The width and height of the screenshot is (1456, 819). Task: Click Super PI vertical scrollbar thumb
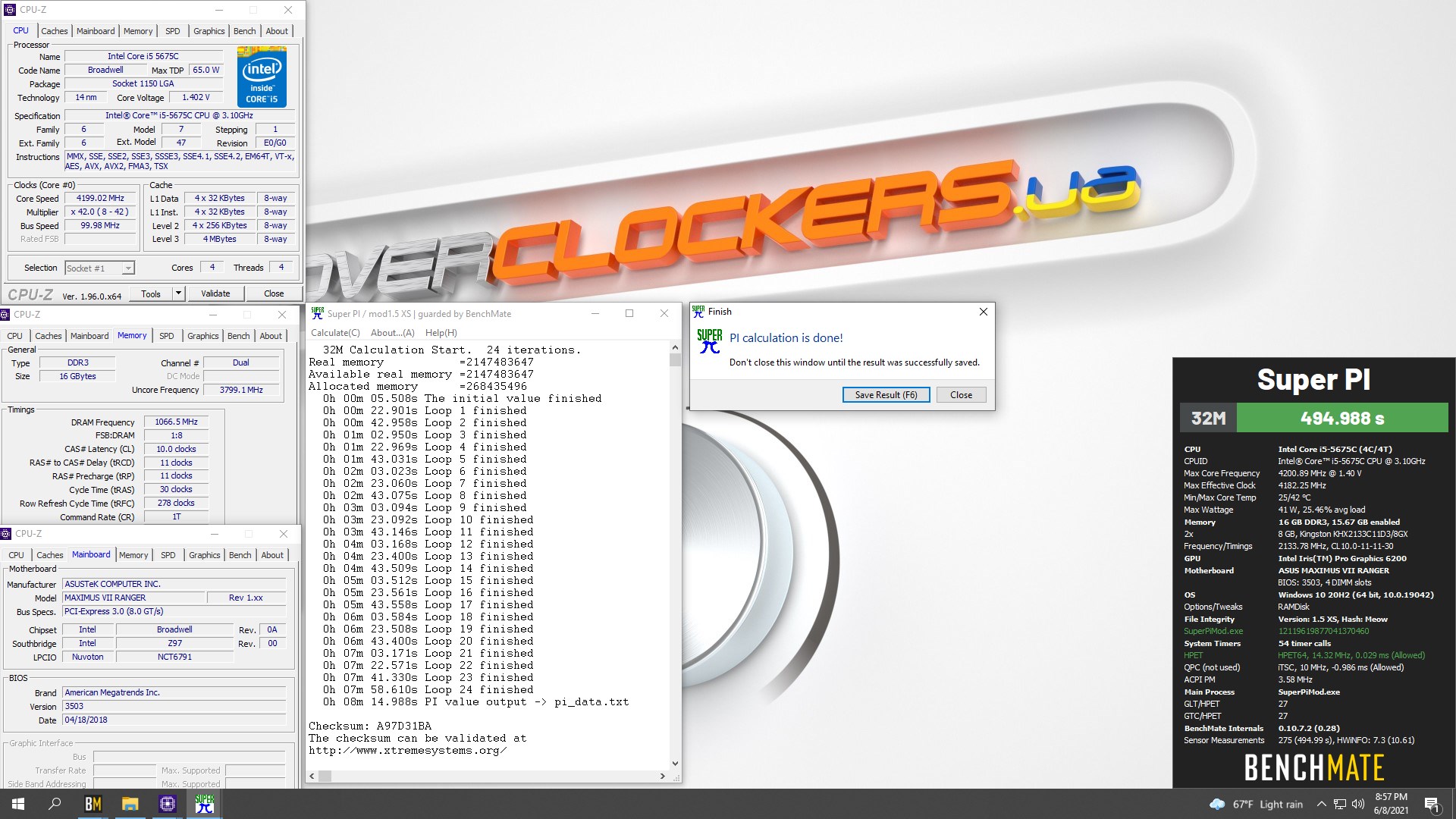pos(675,360)
